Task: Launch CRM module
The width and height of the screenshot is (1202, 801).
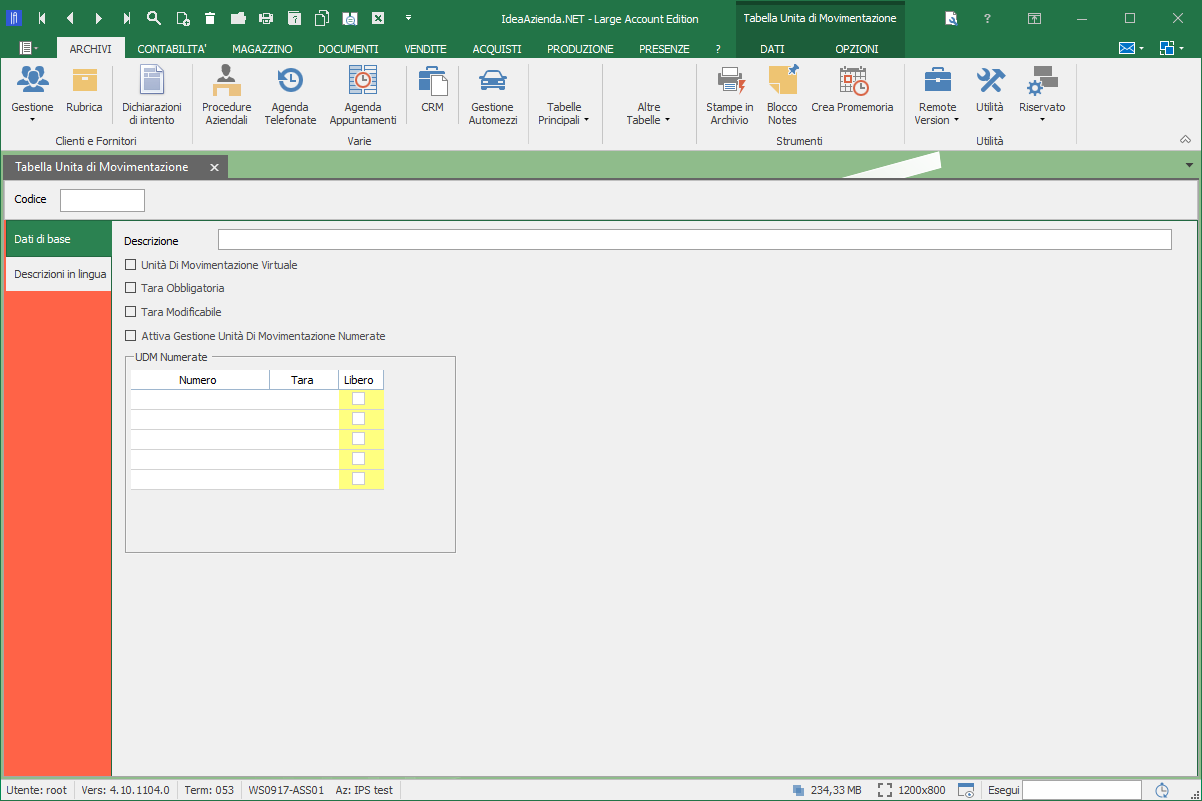Action: tap(432, 91)
